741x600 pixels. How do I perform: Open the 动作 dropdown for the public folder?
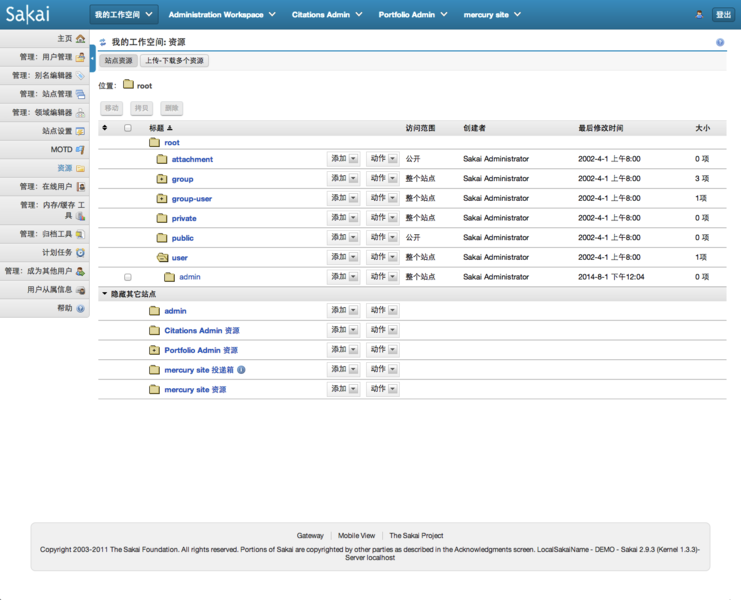pos(383,238)
